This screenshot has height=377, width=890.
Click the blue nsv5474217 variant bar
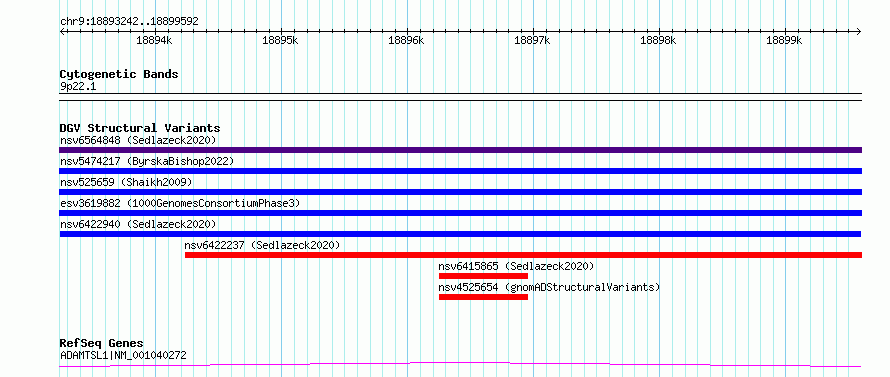point(460,171)
